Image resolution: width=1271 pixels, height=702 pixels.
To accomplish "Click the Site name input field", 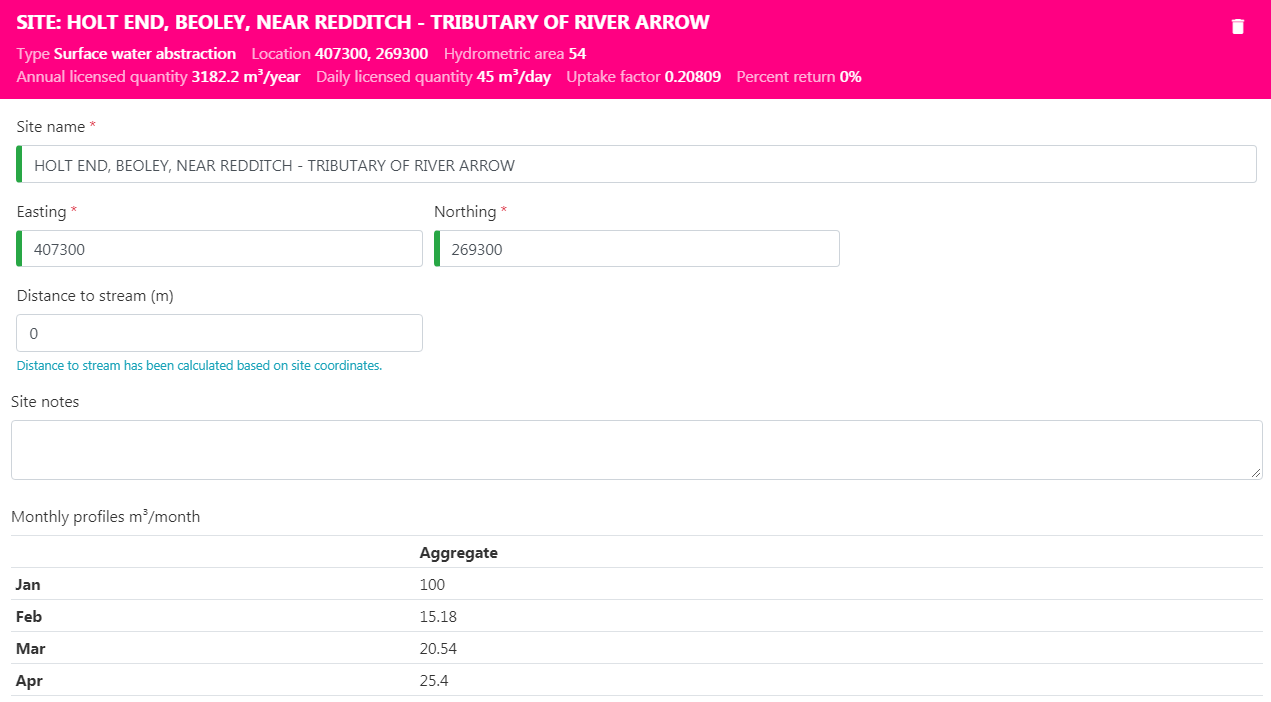I will tap(638, 165).
